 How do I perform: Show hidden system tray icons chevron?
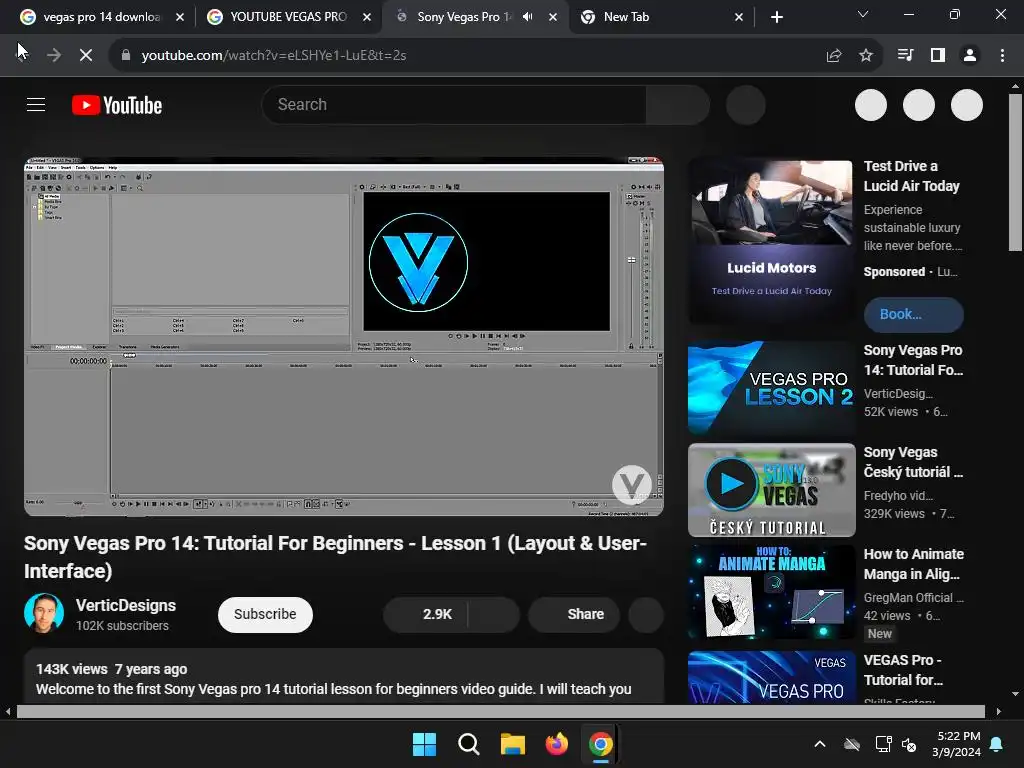(820, 744)
